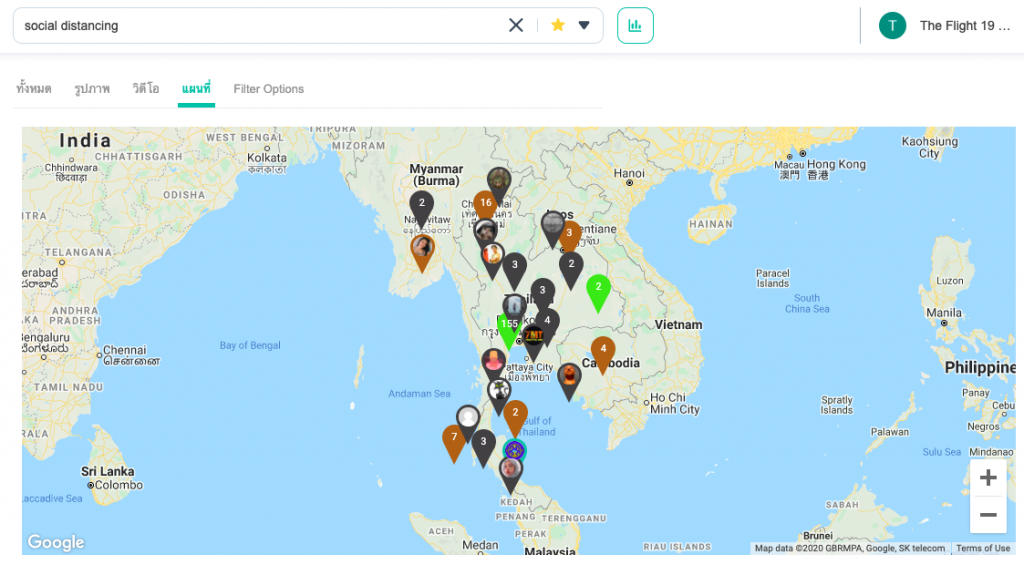The image size is (1024, 565).
Task: Click the Manila city label
Action: (944, 313)
